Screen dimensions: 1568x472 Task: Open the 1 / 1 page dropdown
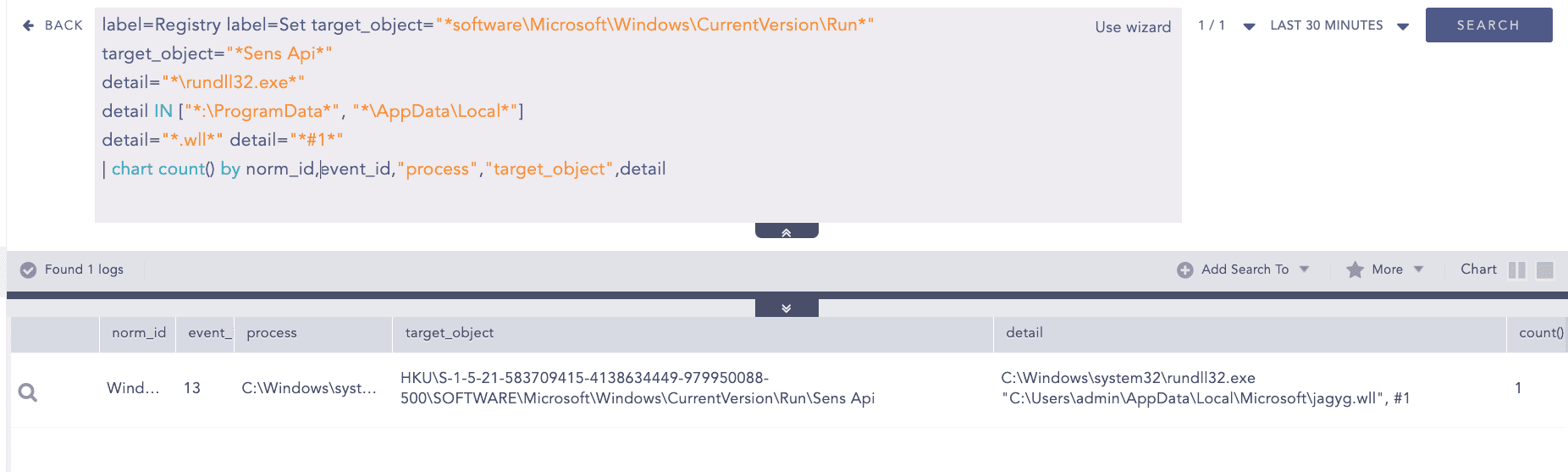coord(1249,26)
